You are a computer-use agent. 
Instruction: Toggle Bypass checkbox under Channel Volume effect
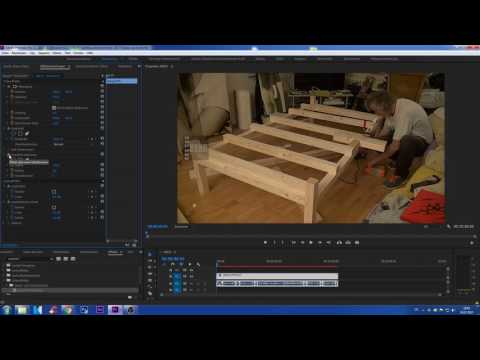click(x=54, y=207)
